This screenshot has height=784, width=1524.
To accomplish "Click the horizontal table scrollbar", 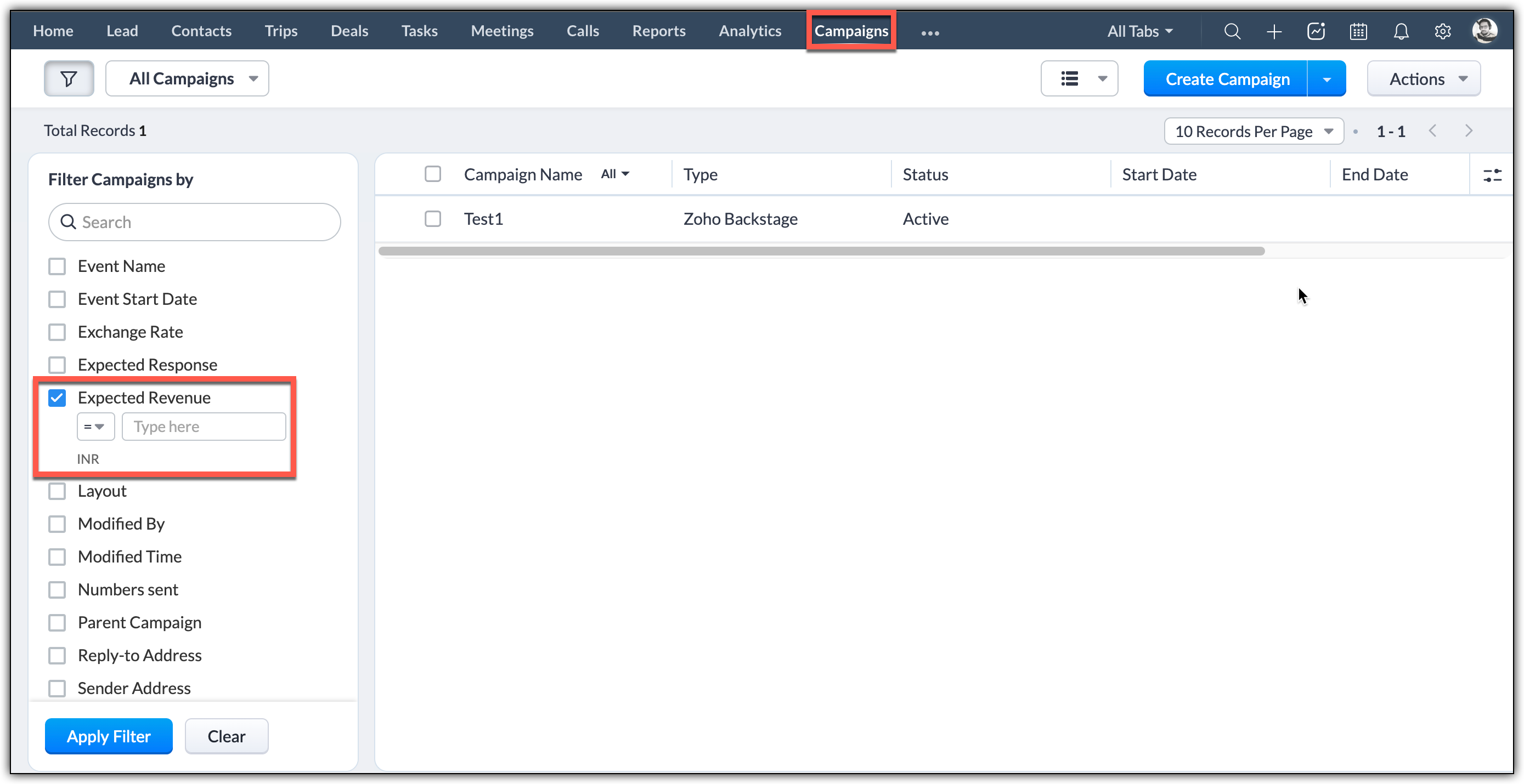I will click(x=821, y=251).
